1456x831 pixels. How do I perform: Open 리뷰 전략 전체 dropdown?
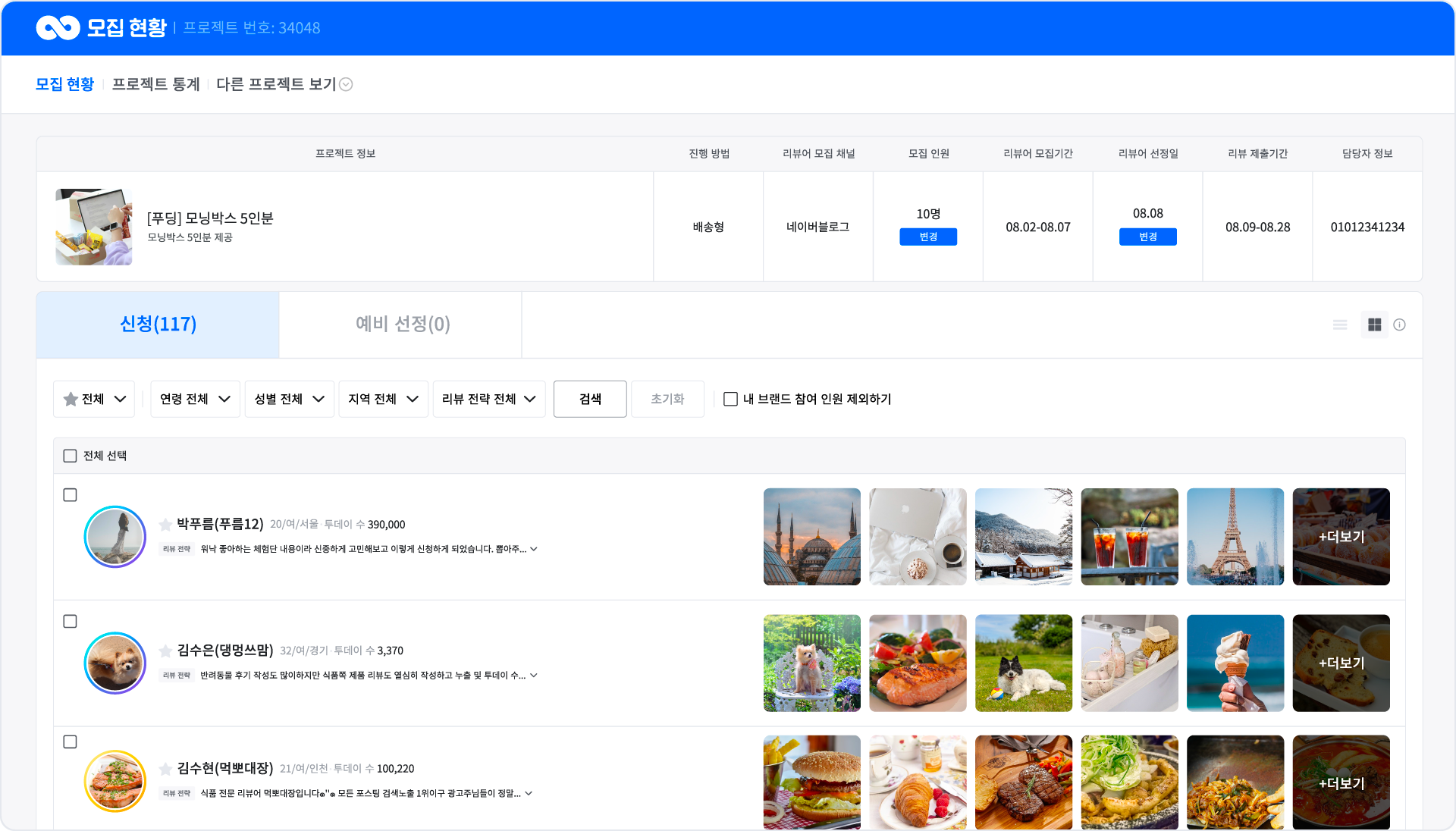(x=488, y=399)
